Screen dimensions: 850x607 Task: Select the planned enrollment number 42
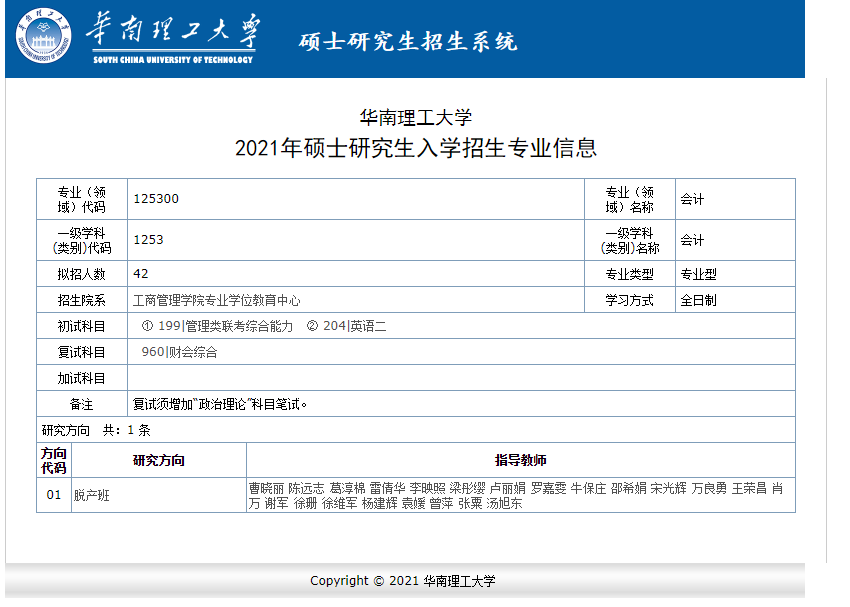[141, 274]
